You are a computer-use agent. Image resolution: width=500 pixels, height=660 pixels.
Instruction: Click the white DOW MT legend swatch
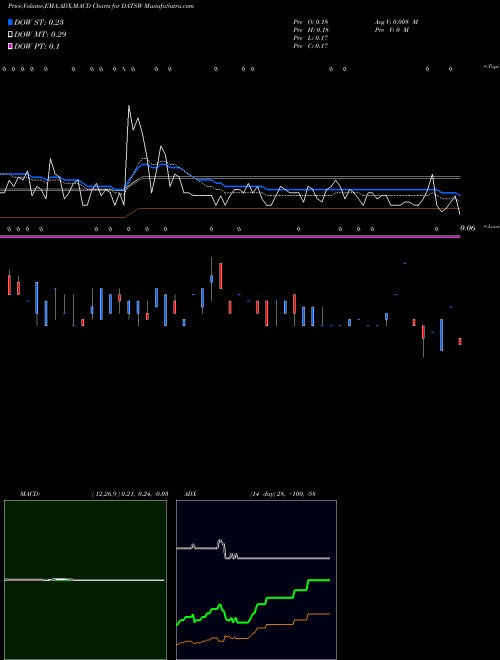pyautogui.click(x=11, y=35)
